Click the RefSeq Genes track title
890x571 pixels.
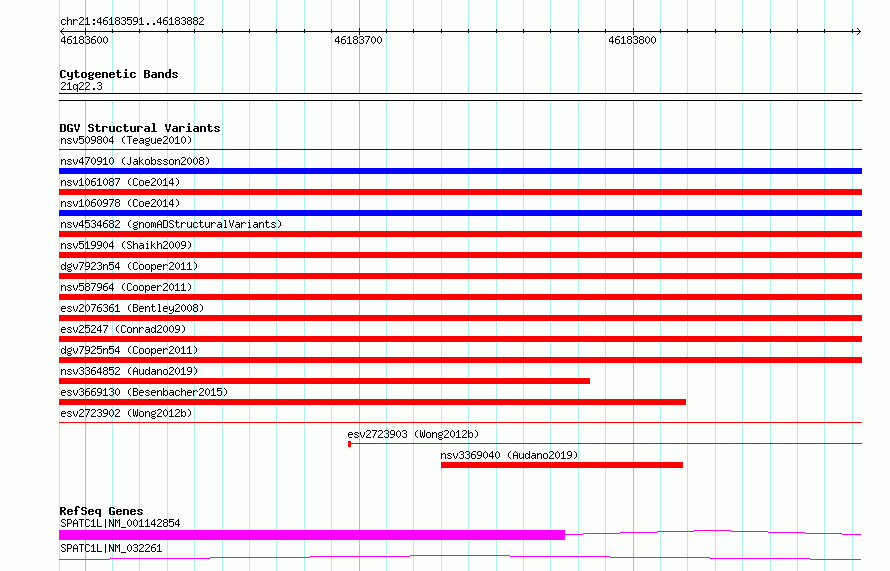tap(101, 511)
